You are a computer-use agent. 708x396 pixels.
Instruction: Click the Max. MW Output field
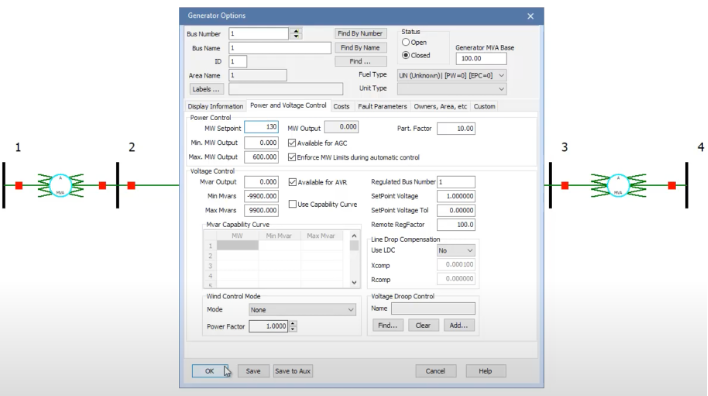pyautogui.click(x=261, y=157)
